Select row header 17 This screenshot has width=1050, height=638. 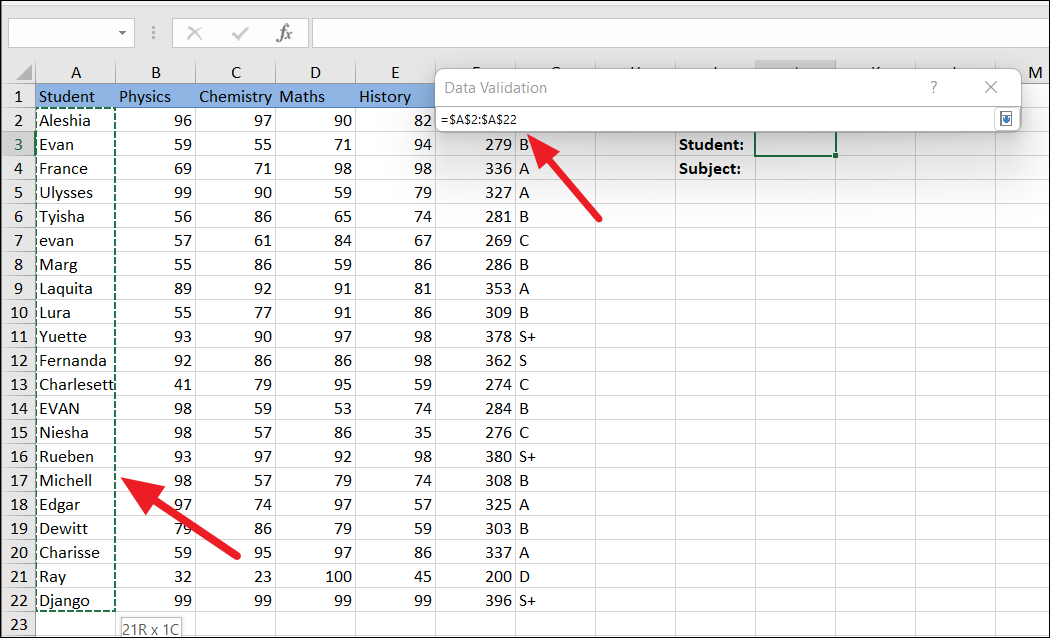[18, 480]
